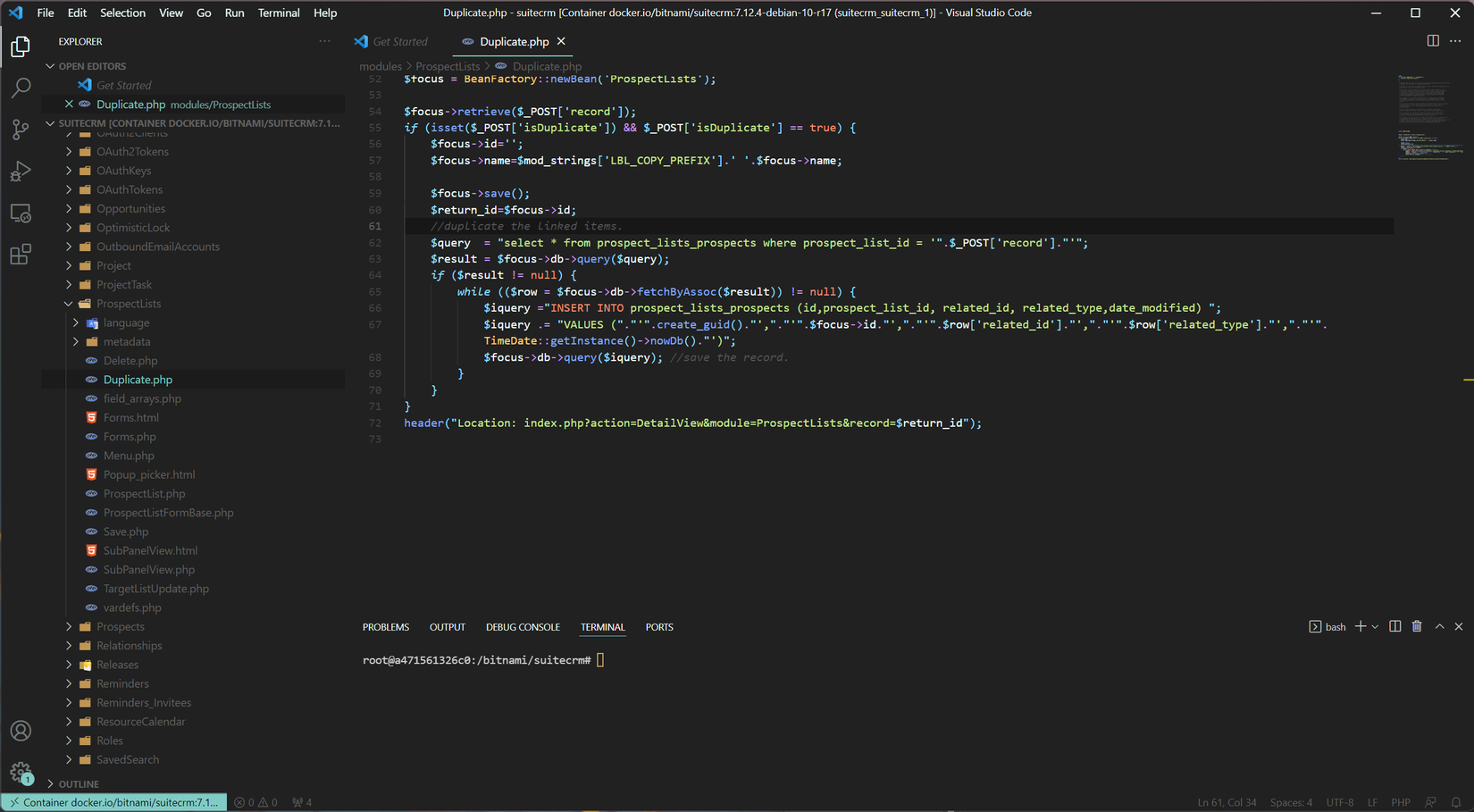Click the Manage gear icon
1474x812 pixels.
[21, 772]
